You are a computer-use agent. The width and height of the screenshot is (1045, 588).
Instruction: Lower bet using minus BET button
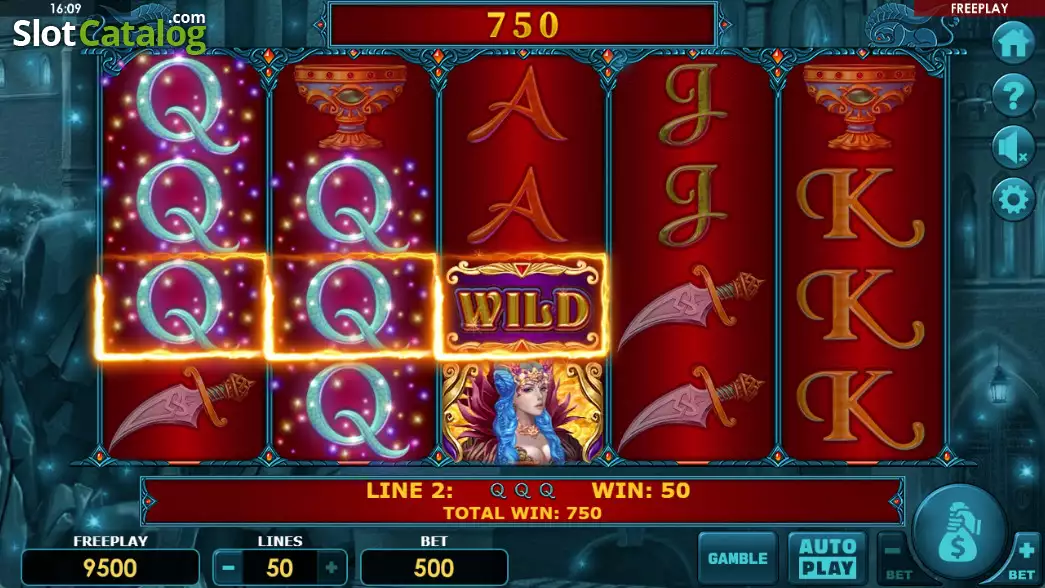click(897, 559)
